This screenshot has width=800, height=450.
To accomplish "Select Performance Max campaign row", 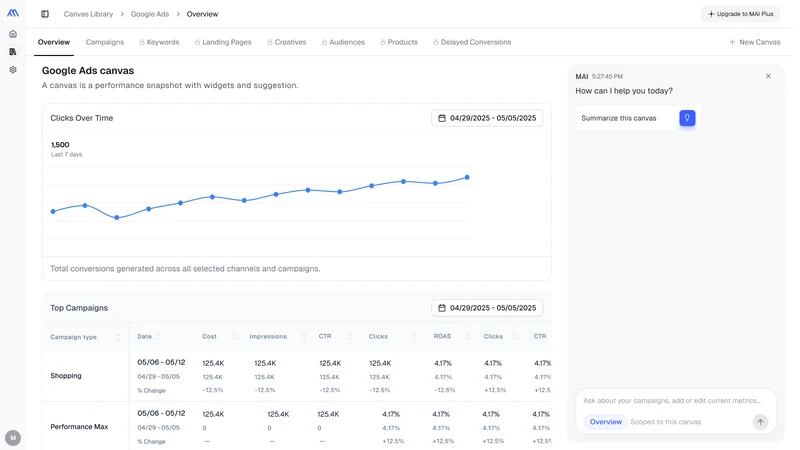I will pyautogui.click(x=296, y=427).
